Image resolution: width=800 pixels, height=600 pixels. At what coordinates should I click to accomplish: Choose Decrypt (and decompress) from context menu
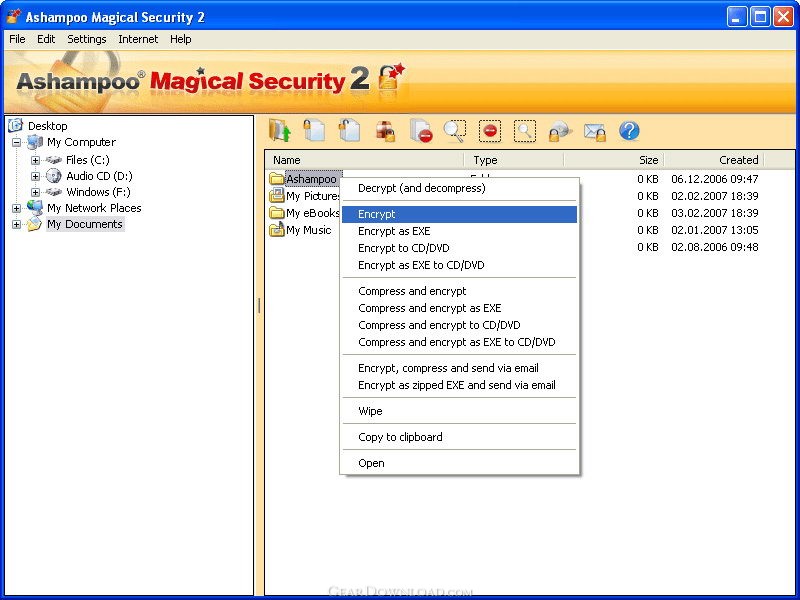(x=459, y=188)
